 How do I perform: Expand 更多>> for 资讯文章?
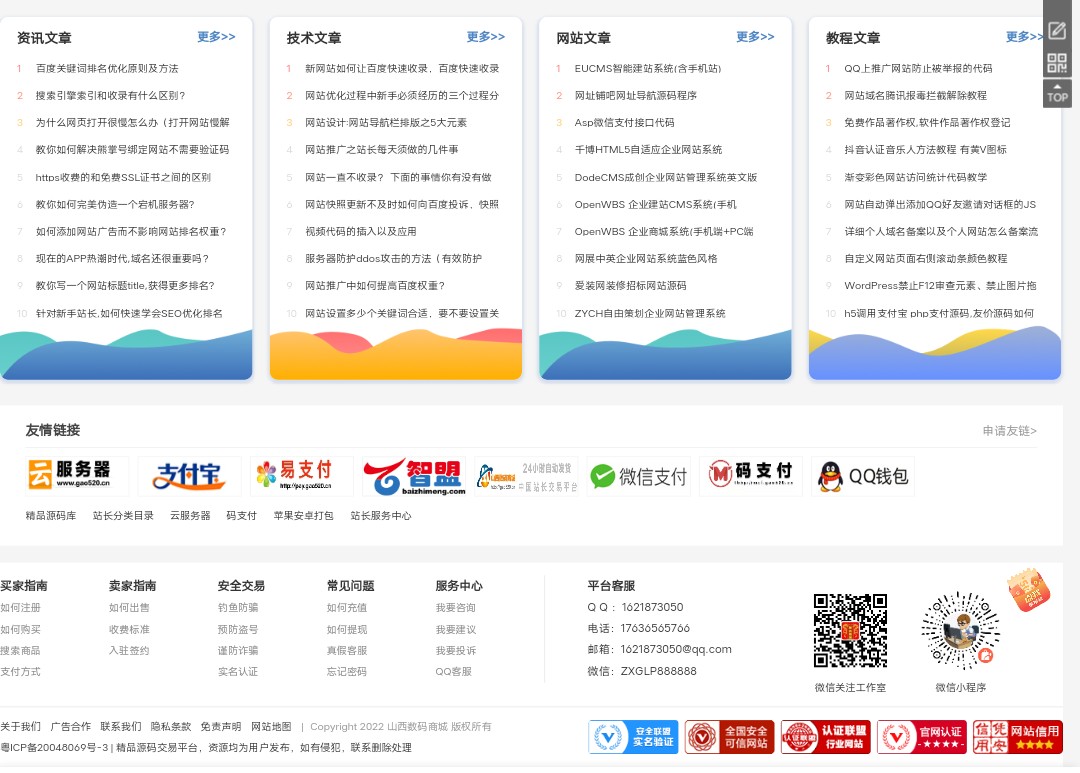[216, 37]
